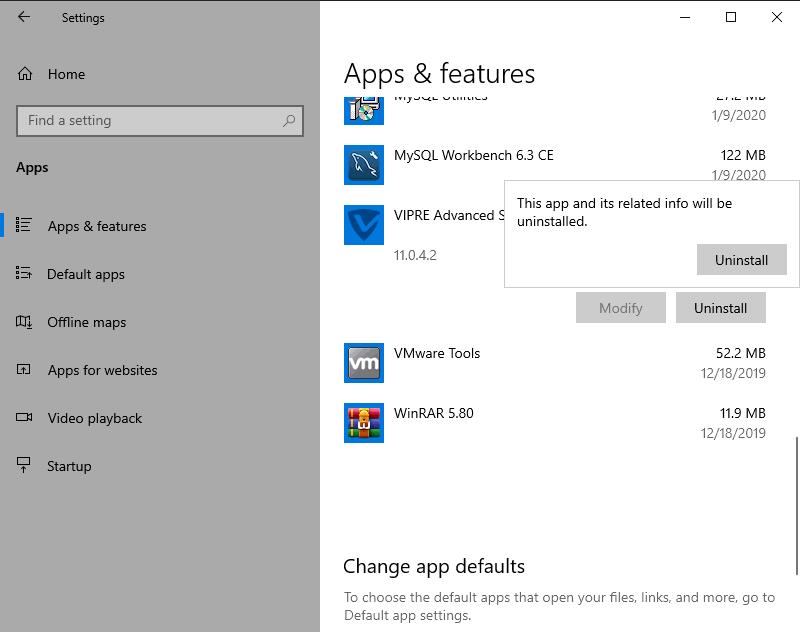Select the MySQL Workbench 6.3 CE entry
Screen dimensions: 800x632
[x=555, y=165]
